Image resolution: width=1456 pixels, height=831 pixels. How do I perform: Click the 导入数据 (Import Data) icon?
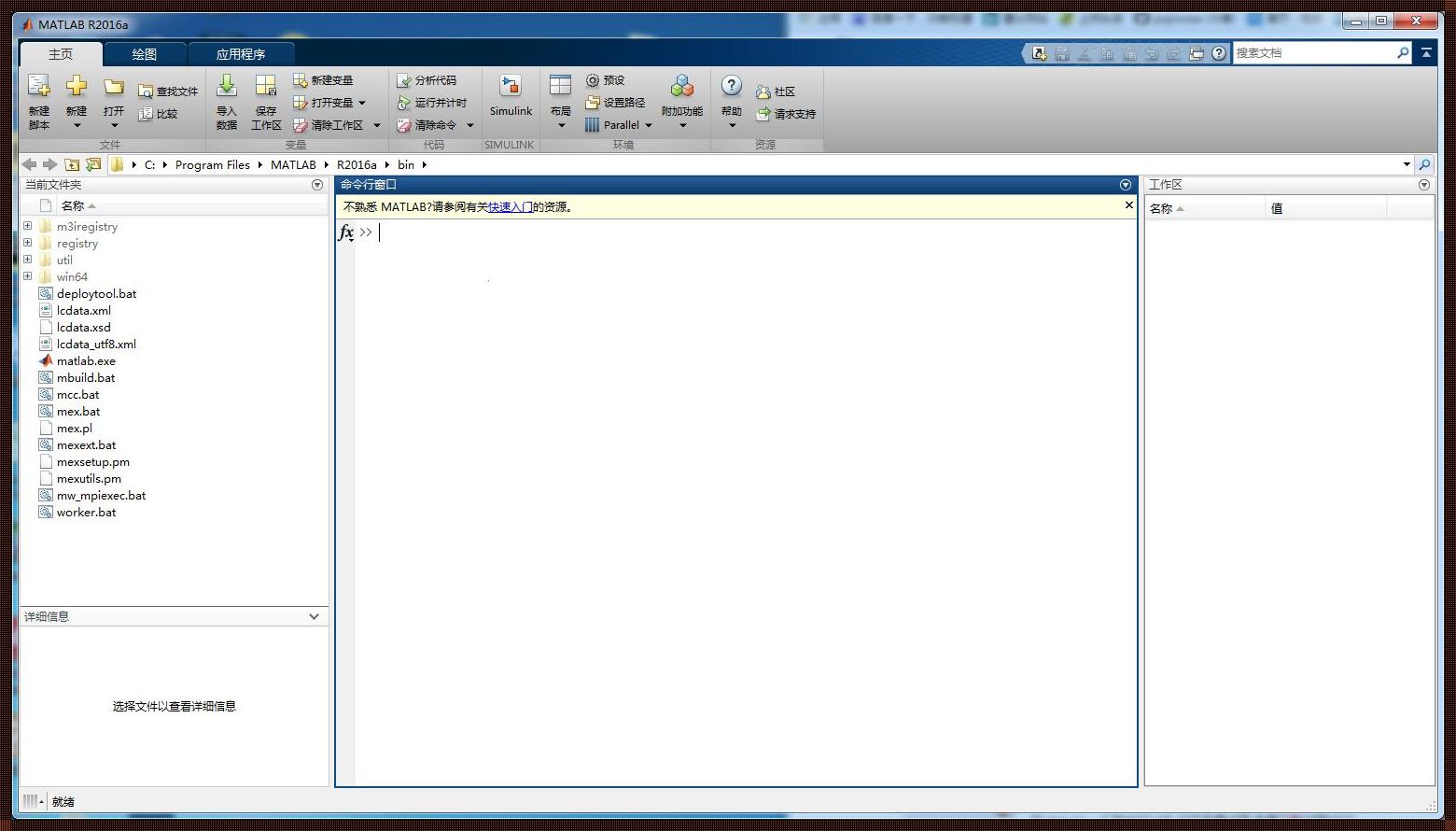(x=227, y=87)
